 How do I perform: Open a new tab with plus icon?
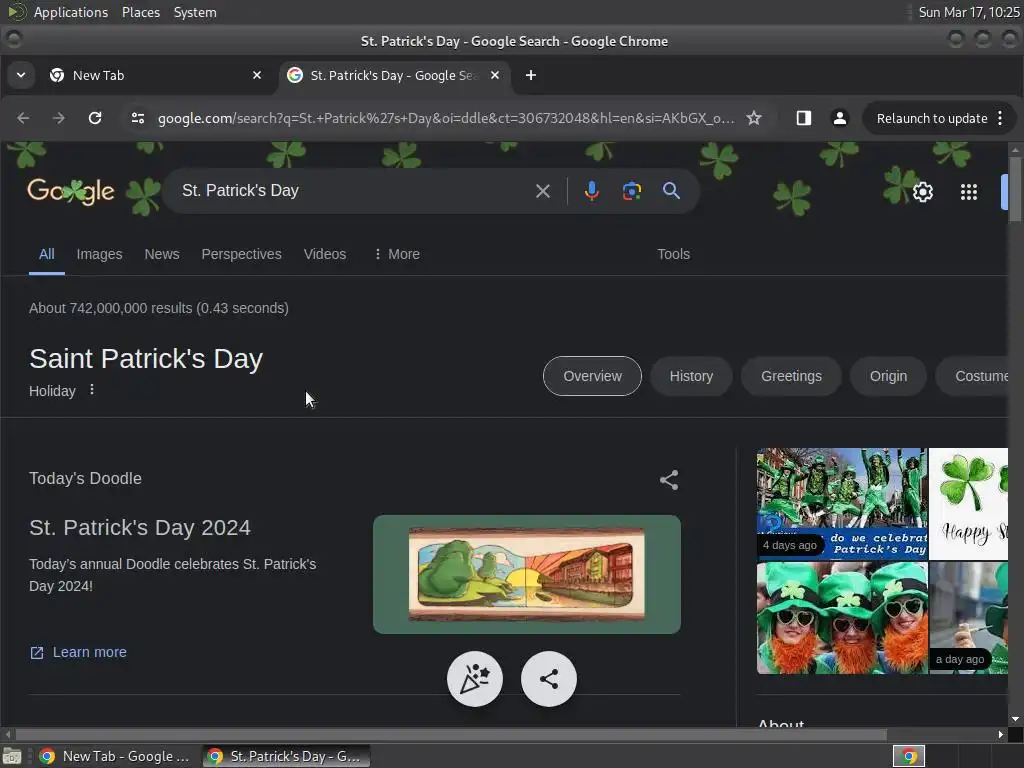pos(531,75)
